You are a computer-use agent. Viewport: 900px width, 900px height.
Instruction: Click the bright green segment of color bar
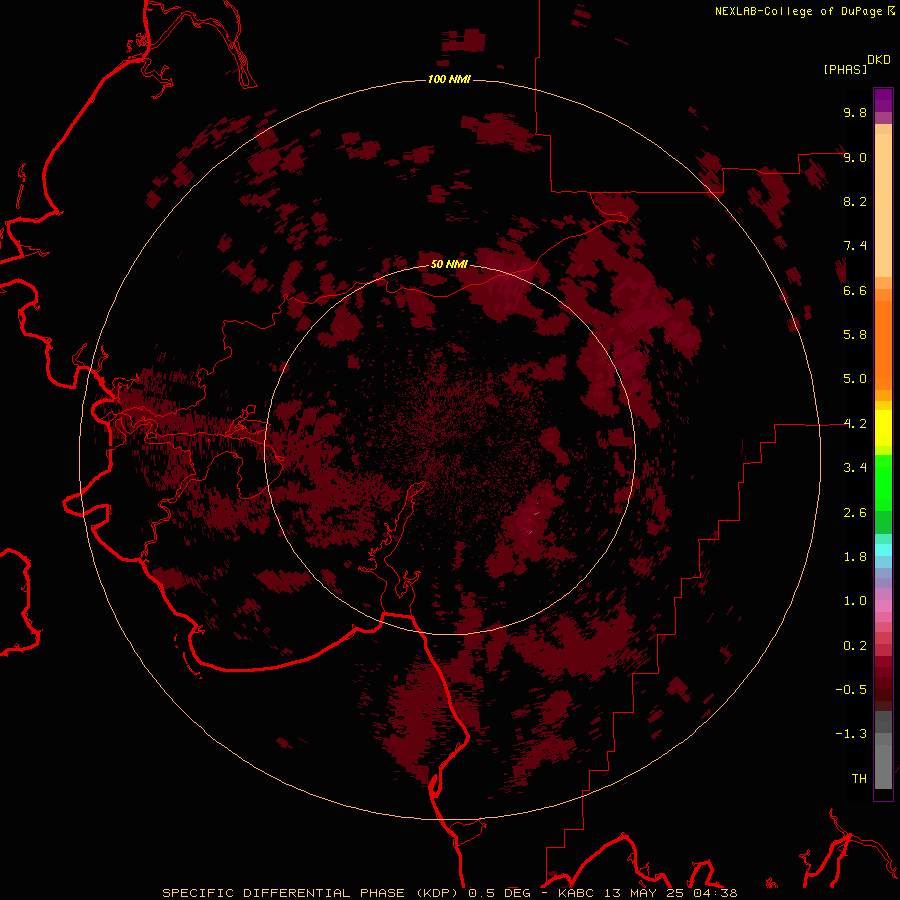click(883, 483)
